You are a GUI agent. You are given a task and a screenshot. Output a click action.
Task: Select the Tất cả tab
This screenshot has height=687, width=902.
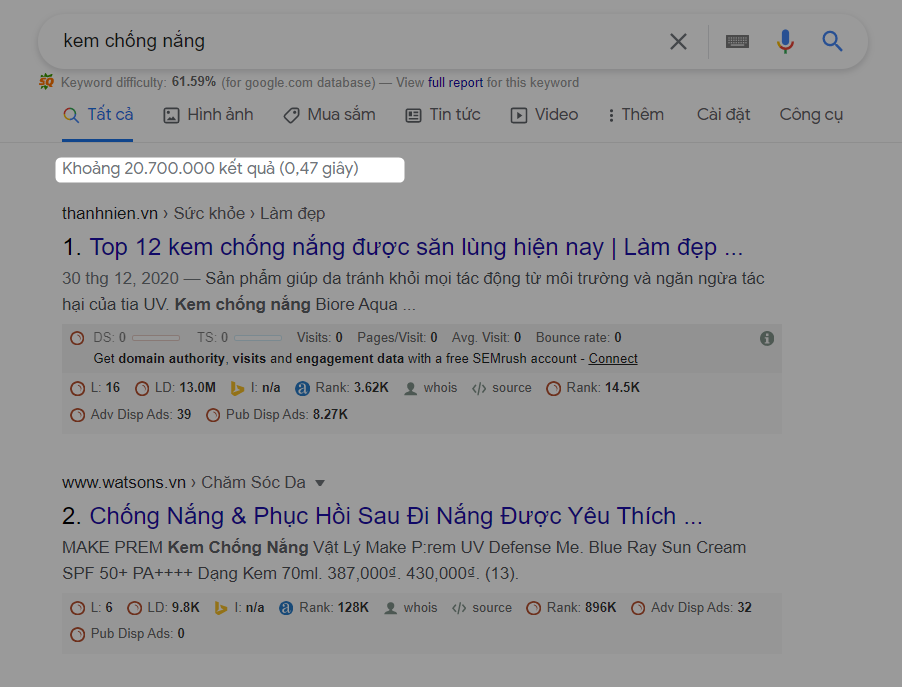point(98,115)
